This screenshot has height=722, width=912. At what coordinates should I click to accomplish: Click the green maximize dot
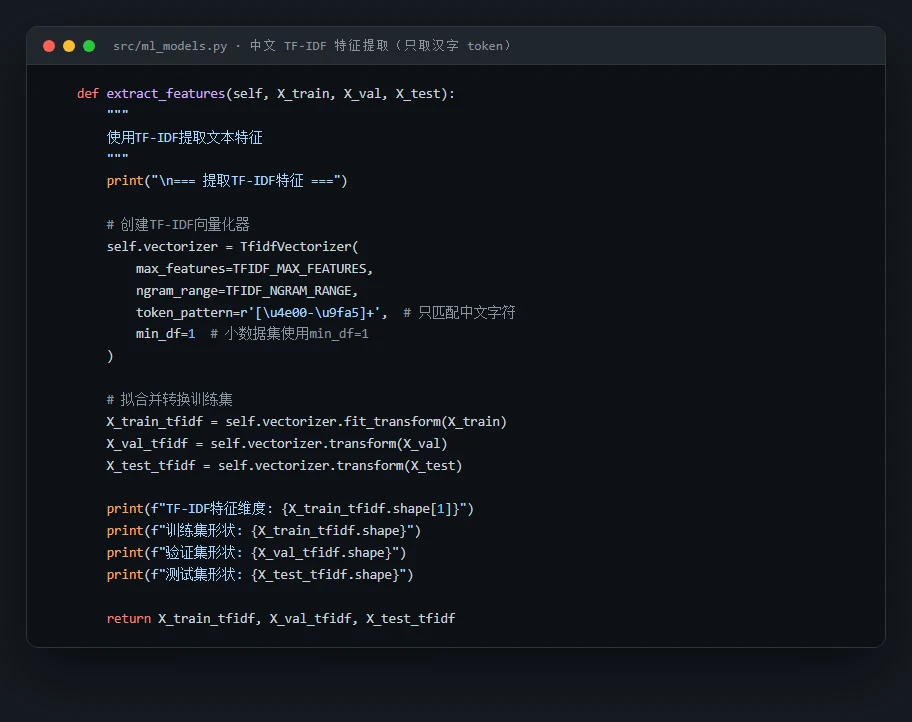tap(89, 46)
